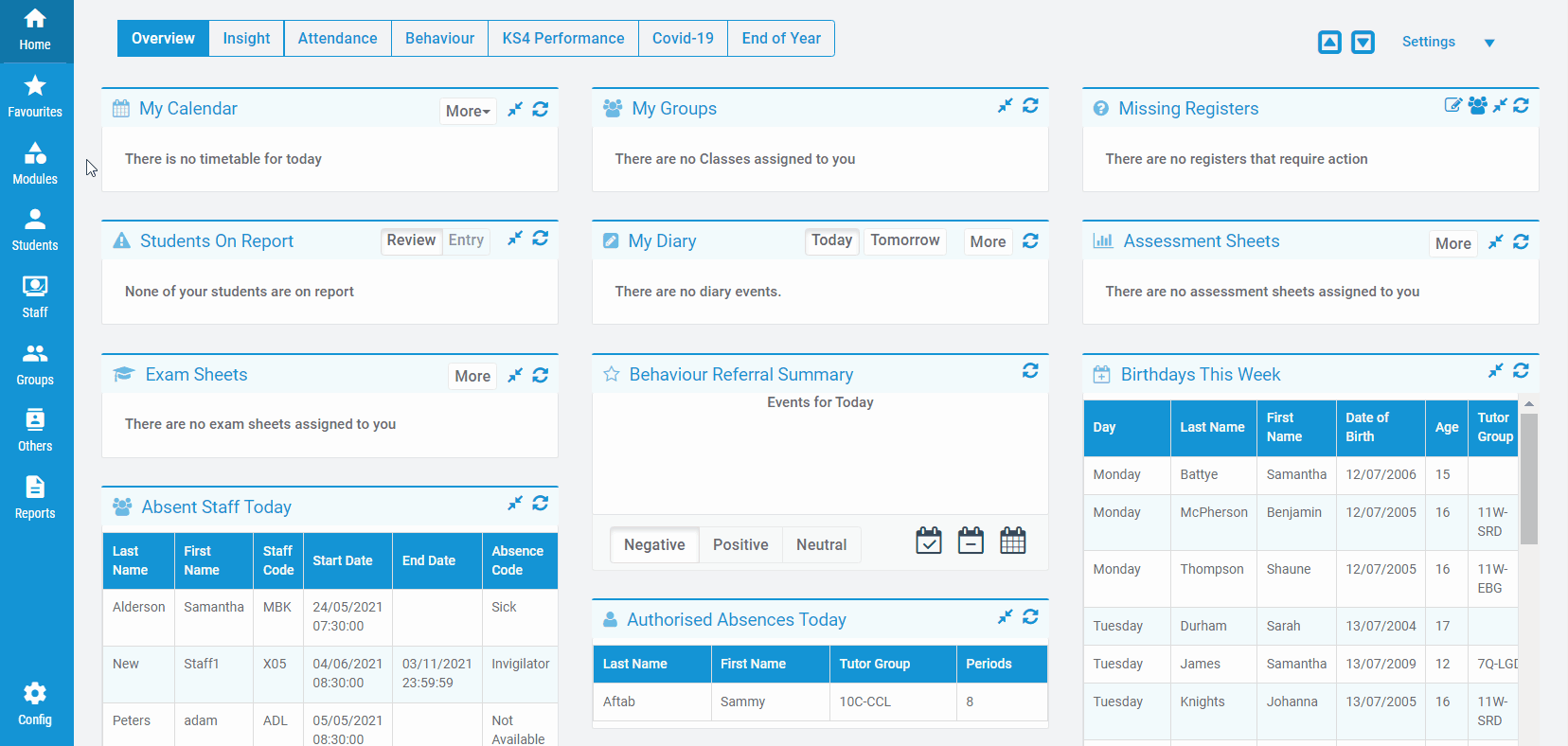Open the My Calendar More dropdown

pos(468,111)
